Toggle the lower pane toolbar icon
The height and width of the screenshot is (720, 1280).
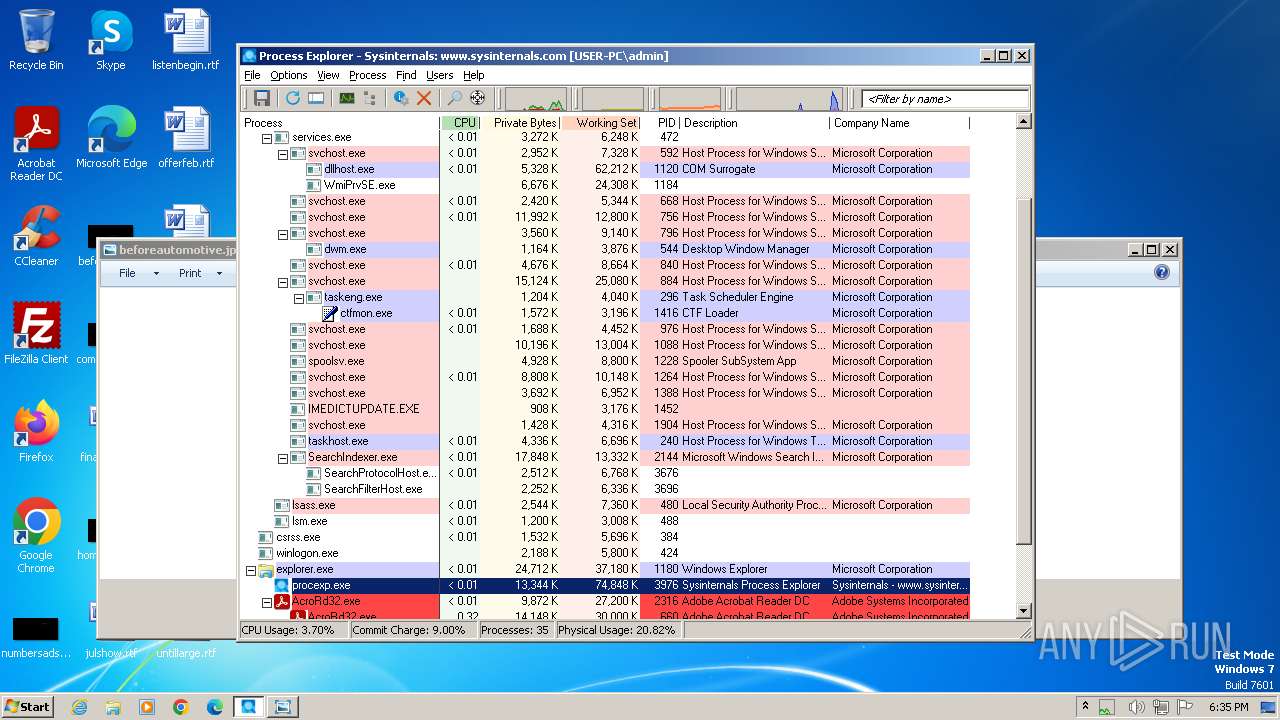click(316, 98)
